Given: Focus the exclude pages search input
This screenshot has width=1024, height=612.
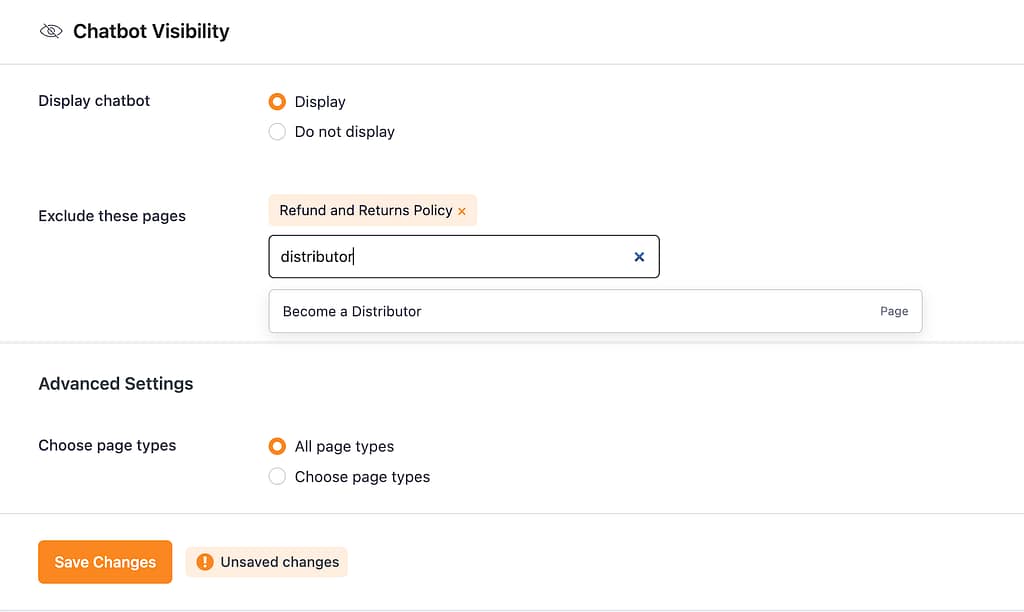Looking at the screenshot, I should pos(464,257).
